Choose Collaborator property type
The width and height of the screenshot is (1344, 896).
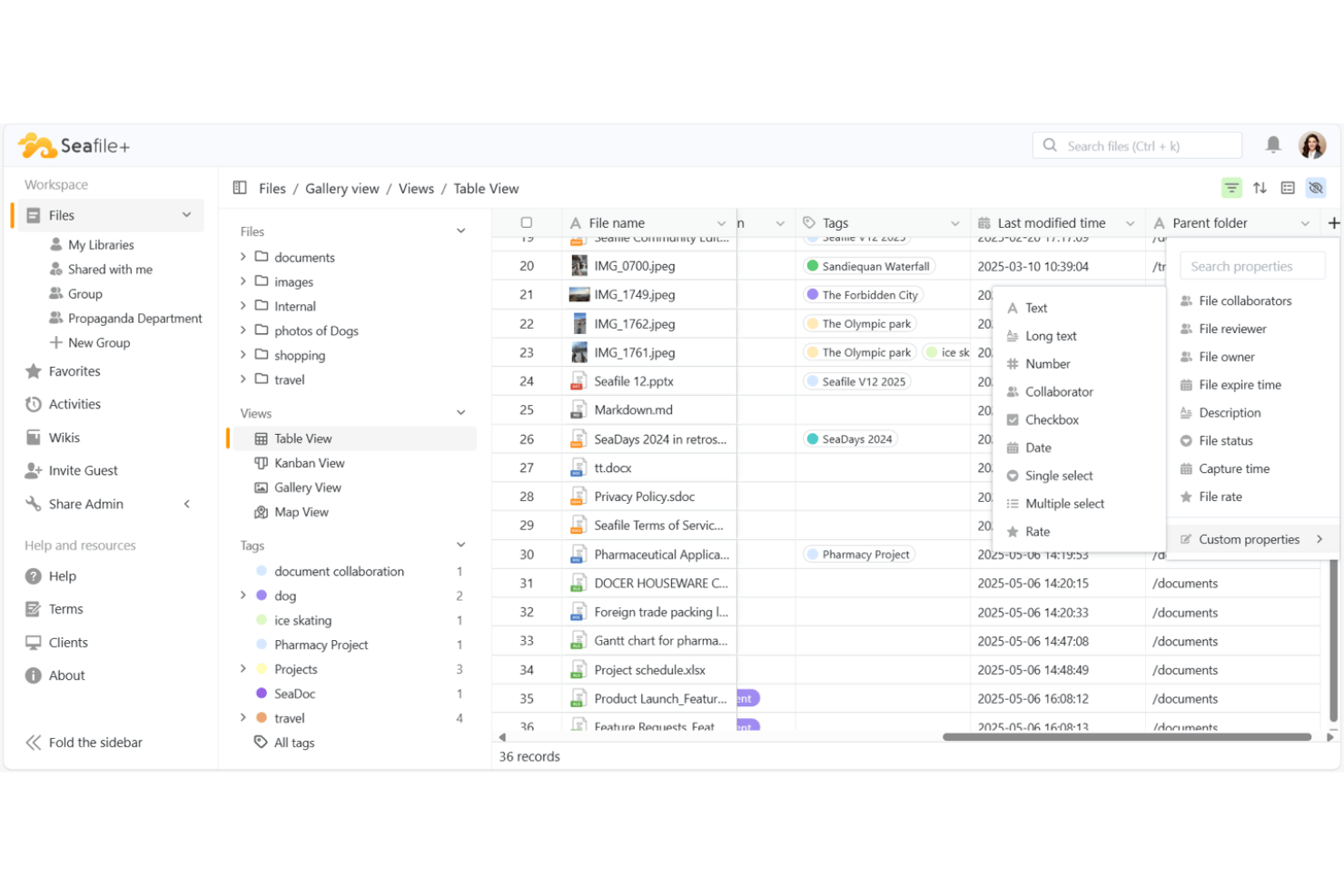1079,392
